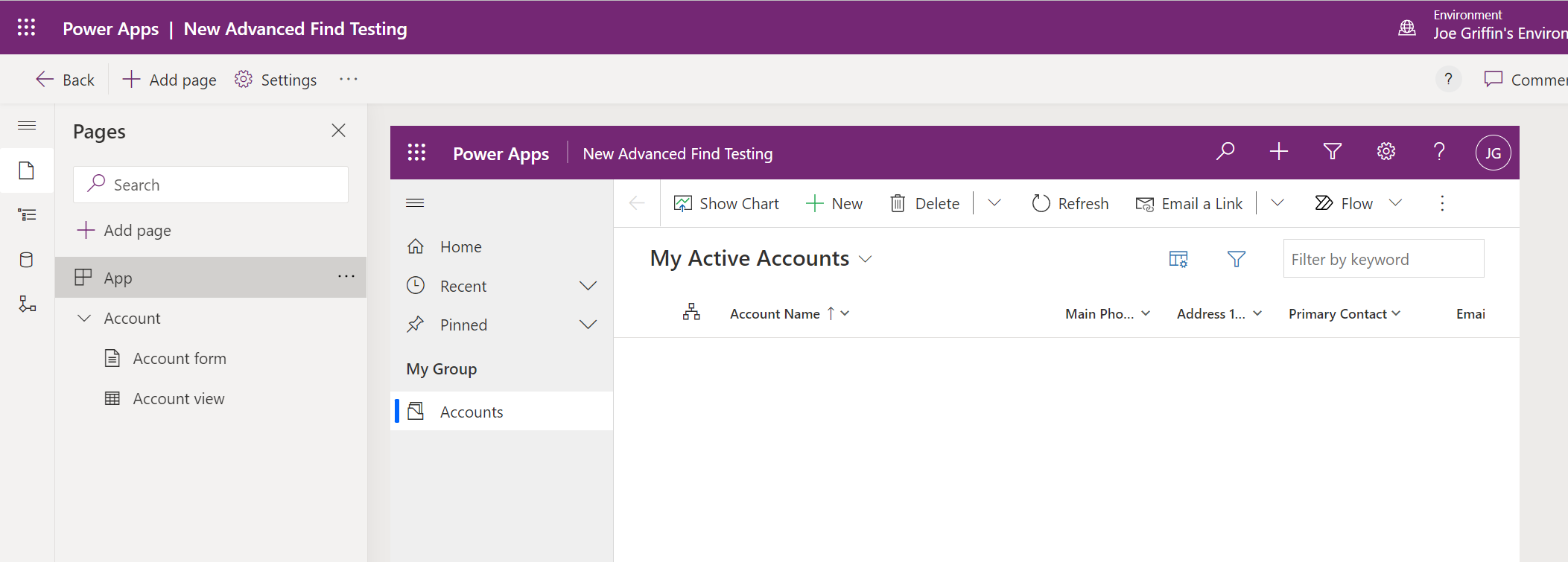Screen dimensions: 1568x562
Task: Expand the Recent list chevron
Action: [x=588, y=286]
